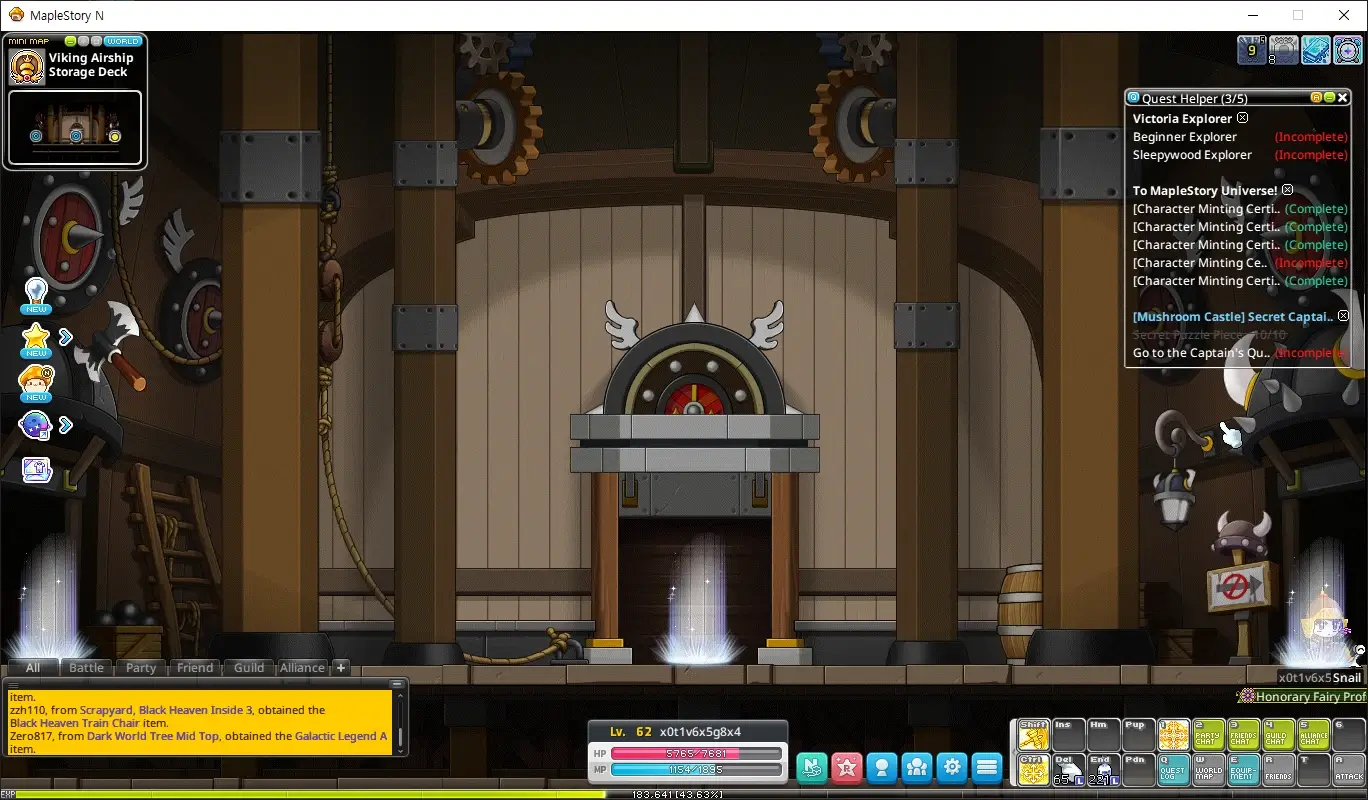Click the map medal icon in the minimap

click(27, 67)
